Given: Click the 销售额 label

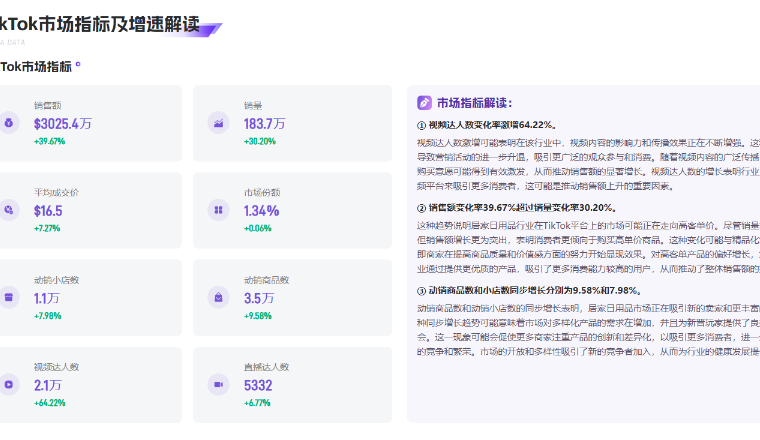Looking at the screenshot, I should [x=48, y=105].
